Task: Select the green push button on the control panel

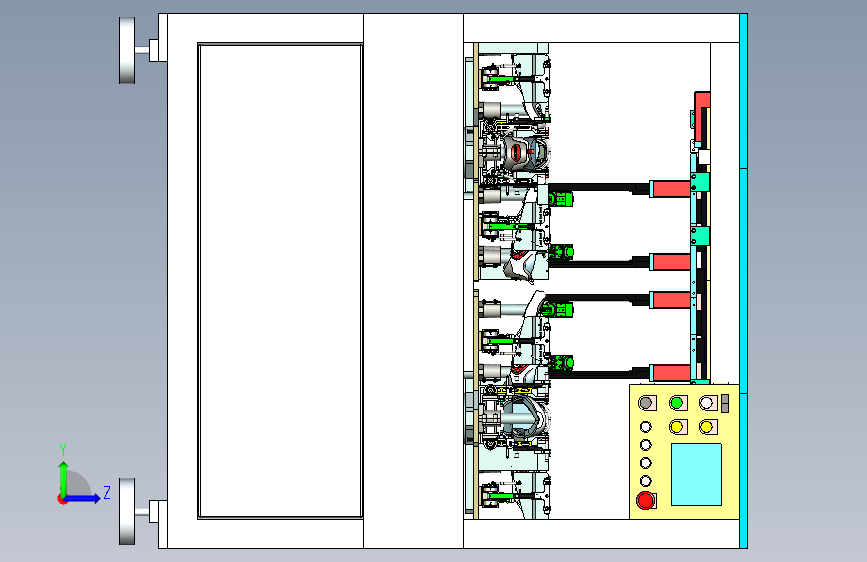Action: (x=676, y=403)
